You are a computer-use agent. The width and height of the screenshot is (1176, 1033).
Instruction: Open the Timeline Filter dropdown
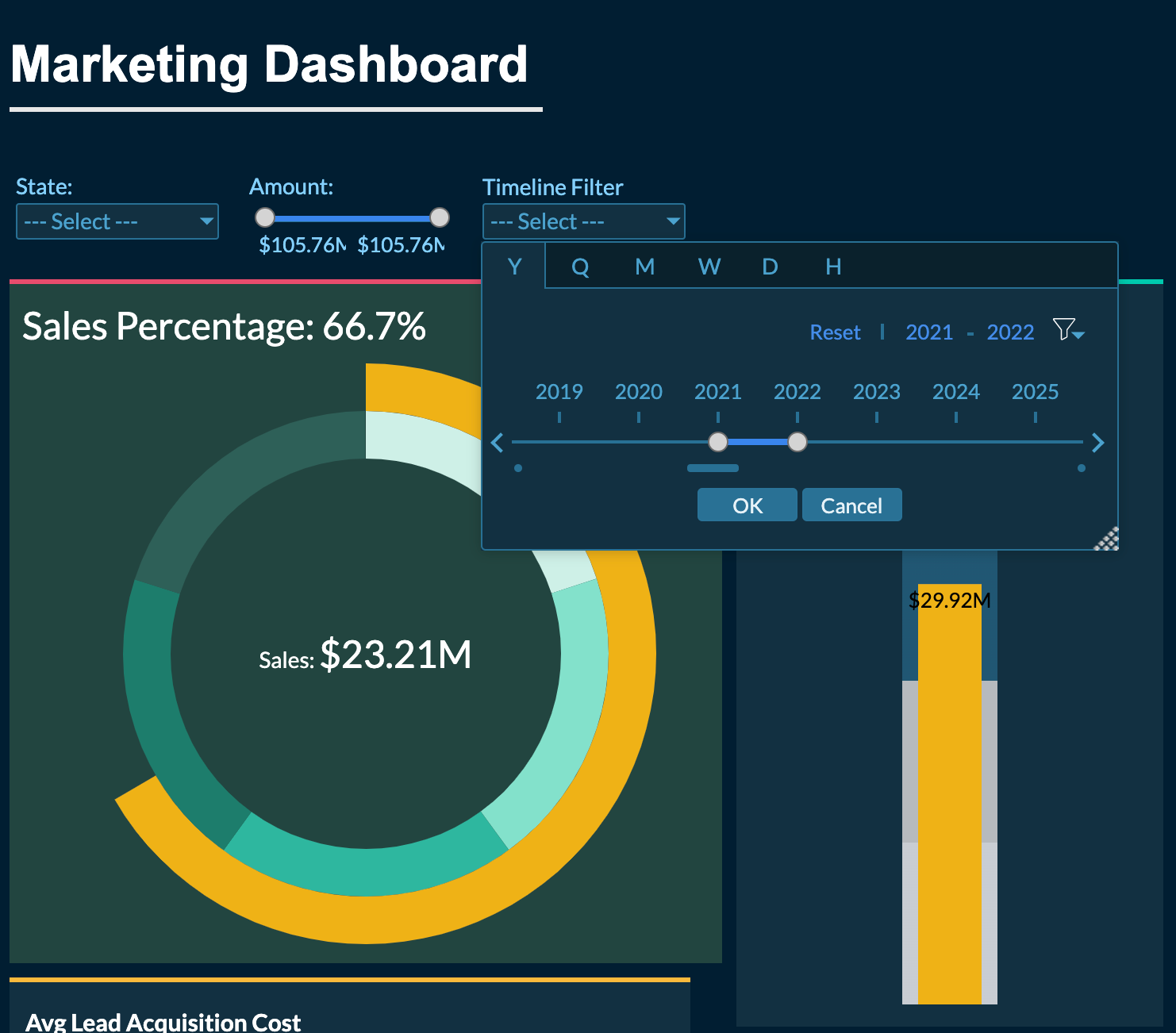(x=583, y=221)
